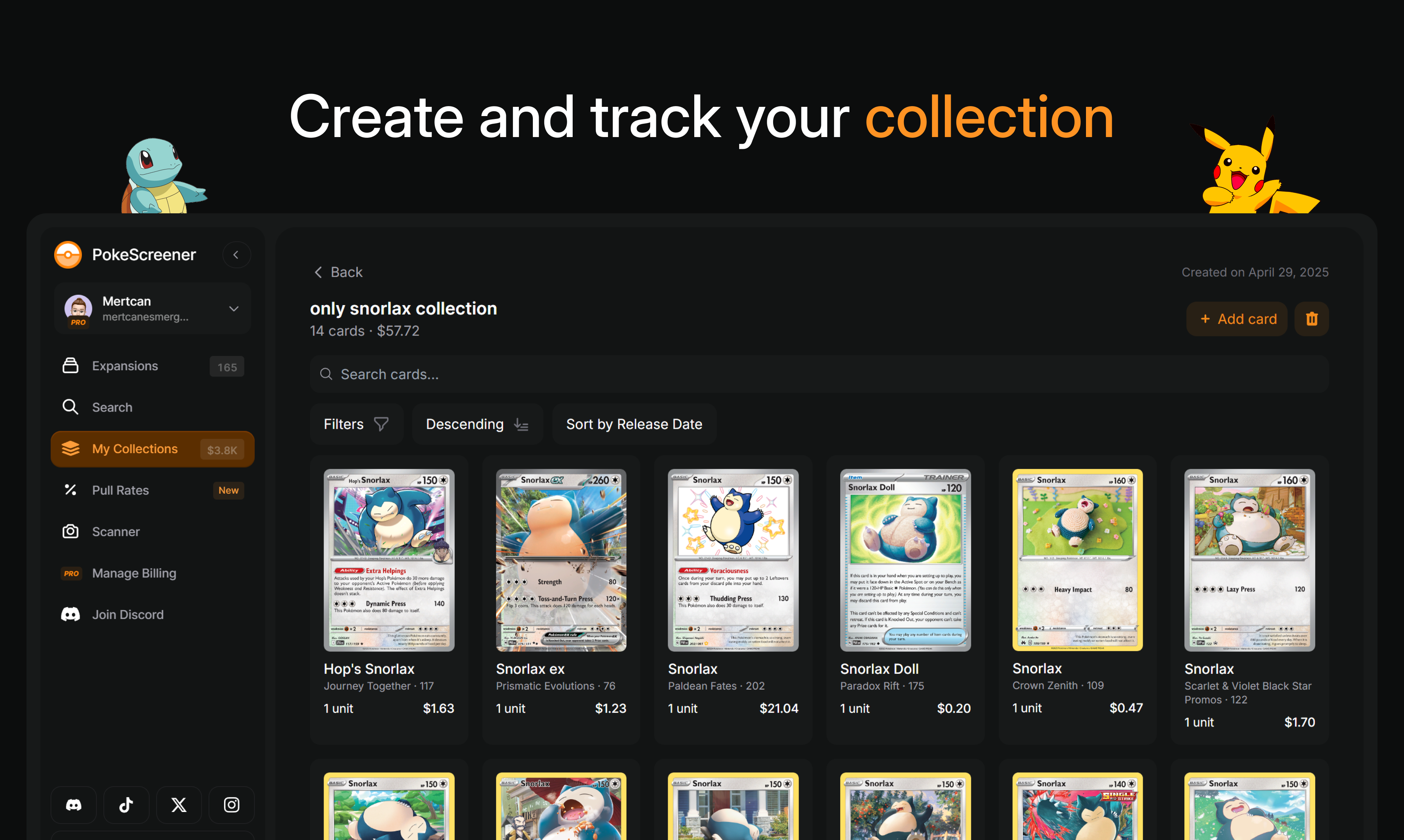Delete the collection with the trash icon
Screen dimensions: 1404x840
[x=1312, y=319]
